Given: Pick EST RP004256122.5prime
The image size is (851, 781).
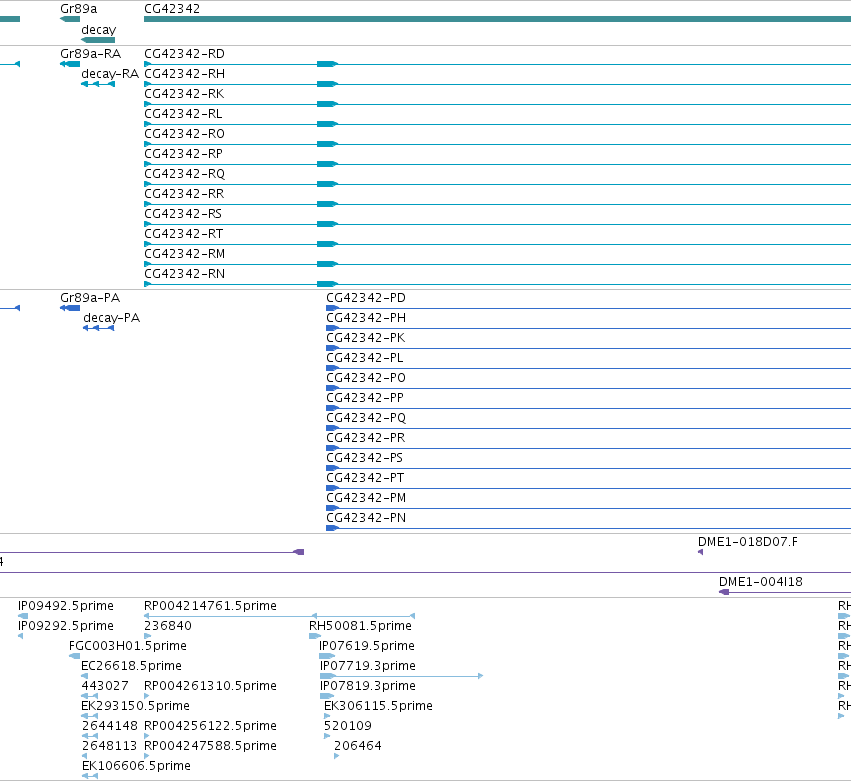Looking at the screenshot, I should coord(211,726).
